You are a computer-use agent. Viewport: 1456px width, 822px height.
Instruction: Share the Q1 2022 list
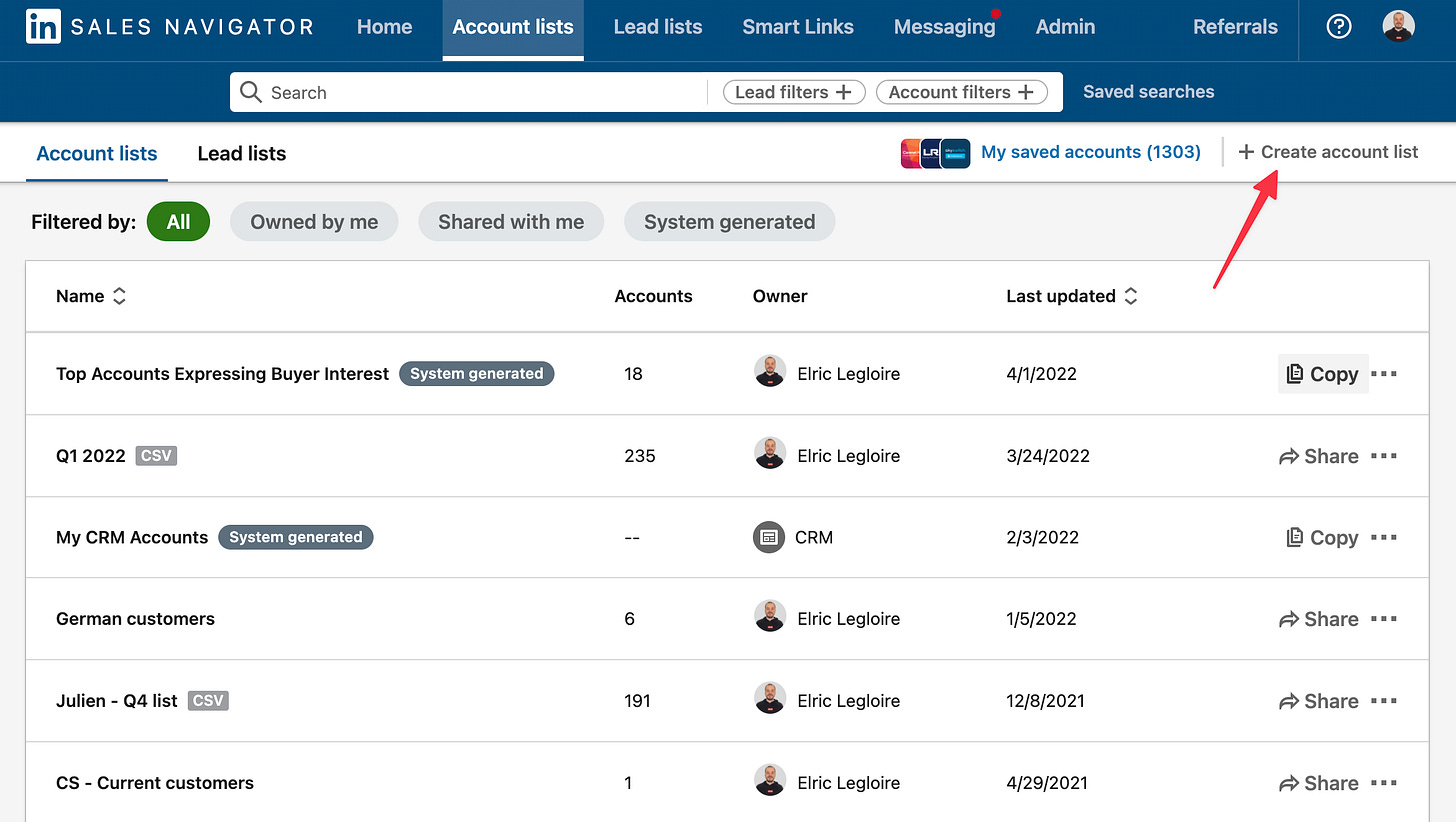tap(1319, 456)
